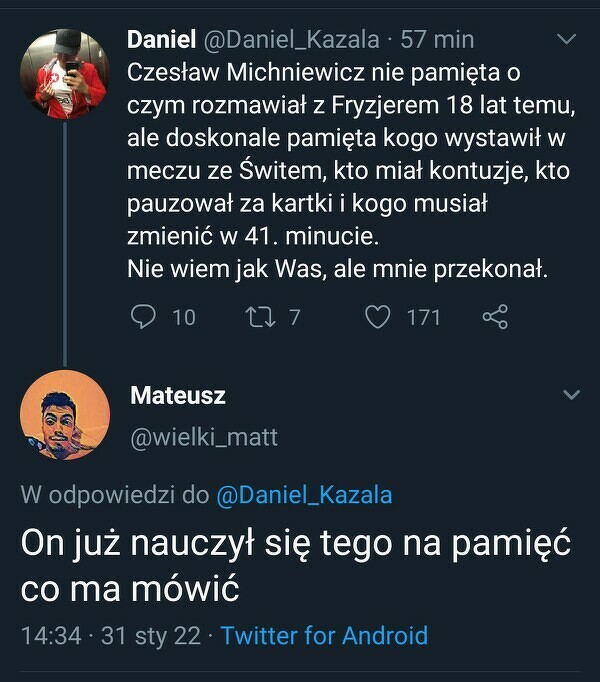Open the @wielki_matt handle

(x=204, y=437)
